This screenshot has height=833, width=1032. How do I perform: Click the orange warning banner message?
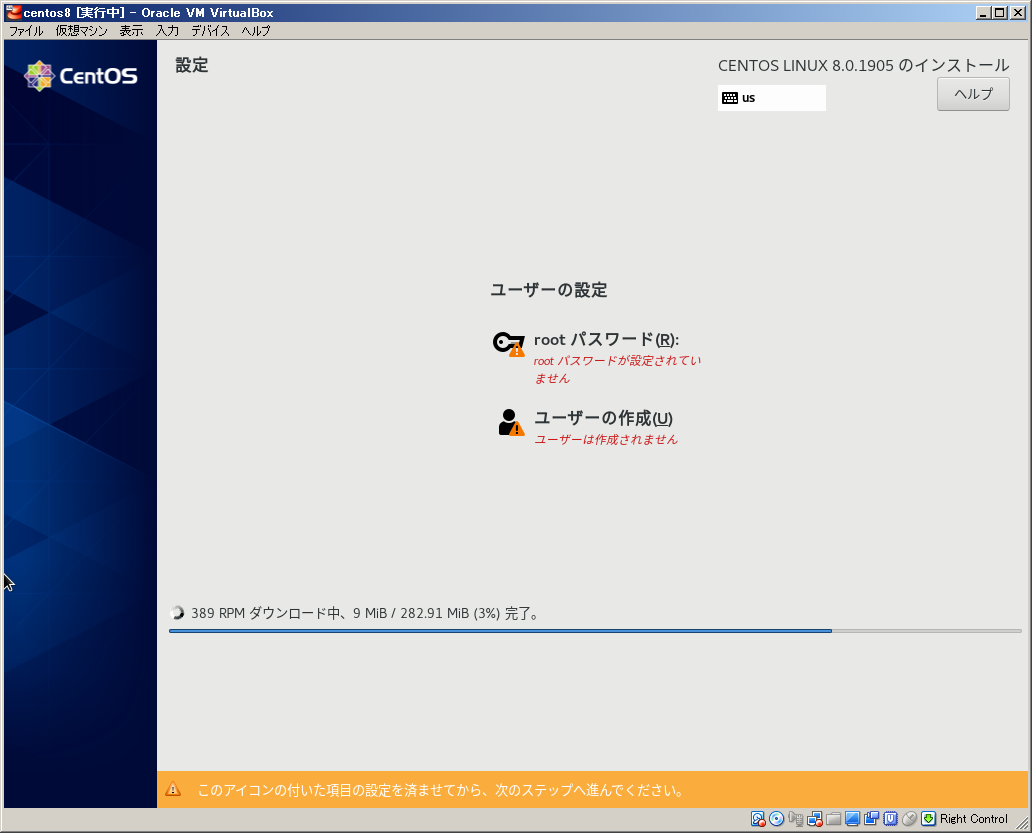point(440,790)
